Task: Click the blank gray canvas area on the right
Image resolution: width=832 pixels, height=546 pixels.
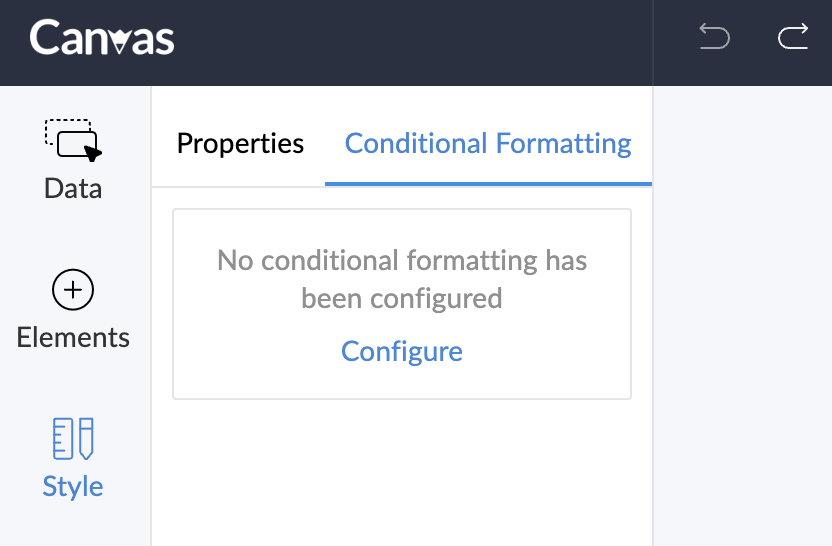Action: pyautogui.click(x=742, y=320)
